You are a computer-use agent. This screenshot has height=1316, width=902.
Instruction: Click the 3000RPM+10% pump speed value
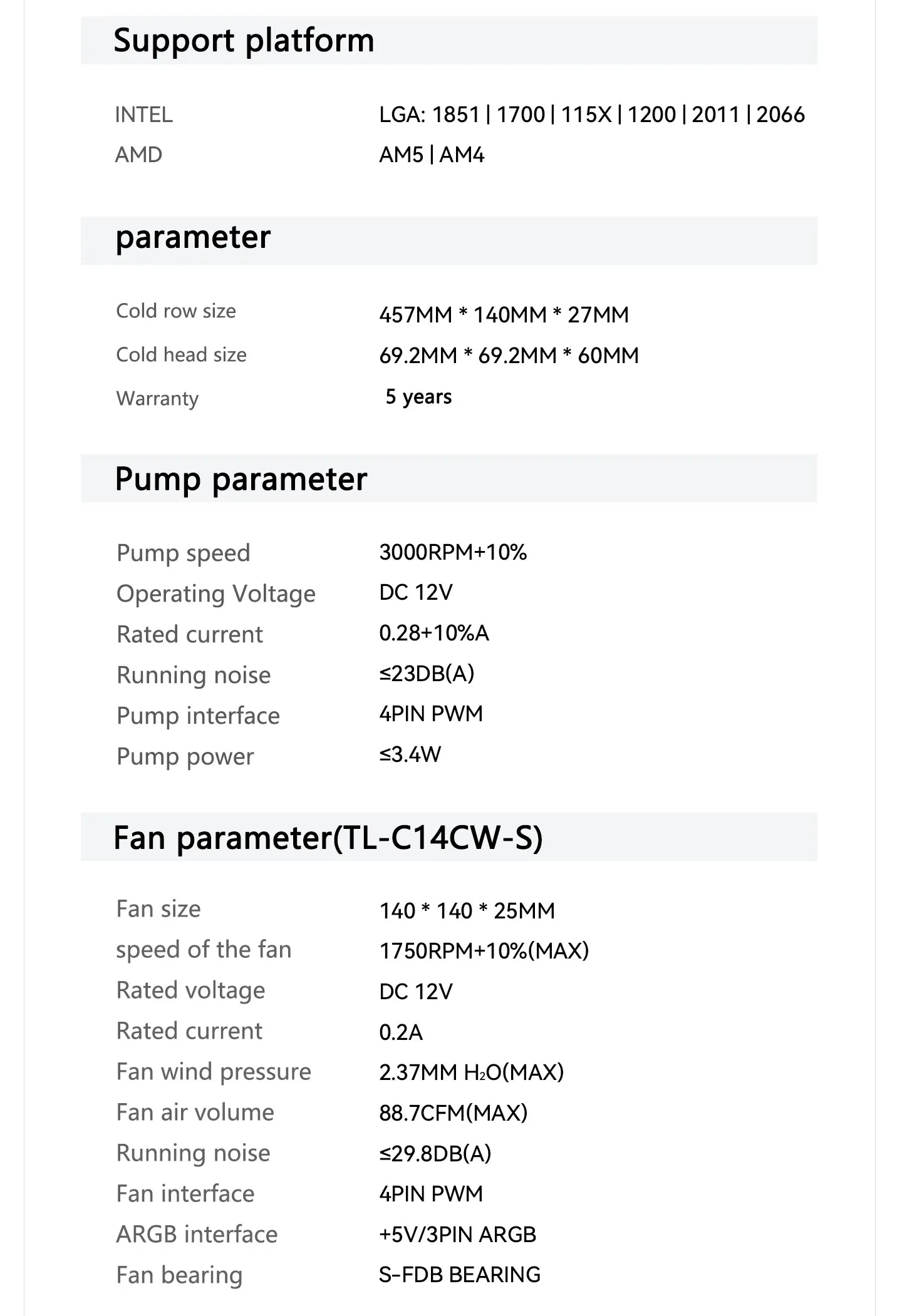[453, 552]
